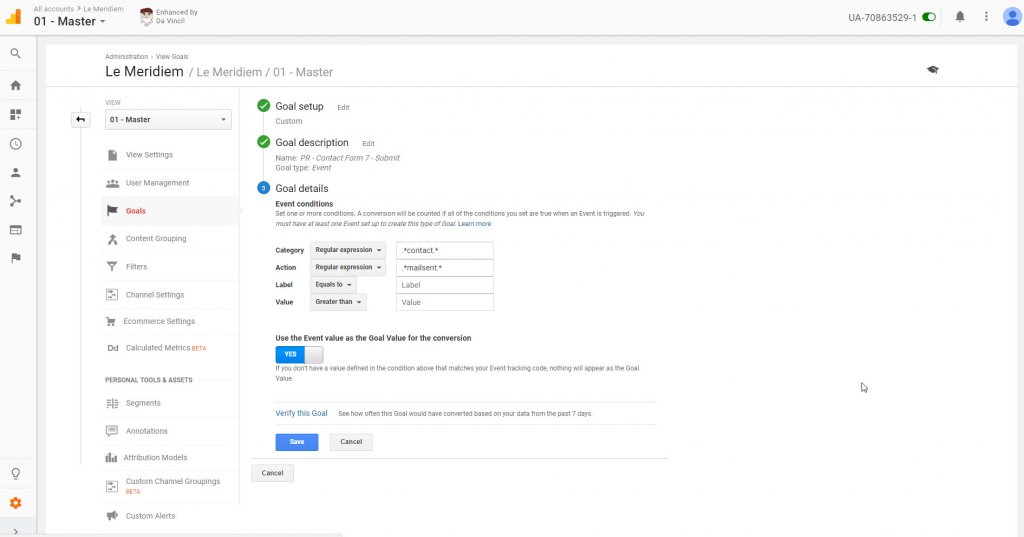Open the View dropdown 01 - Master
Viewport: 1024px width, 537px height.
[168, 120]
